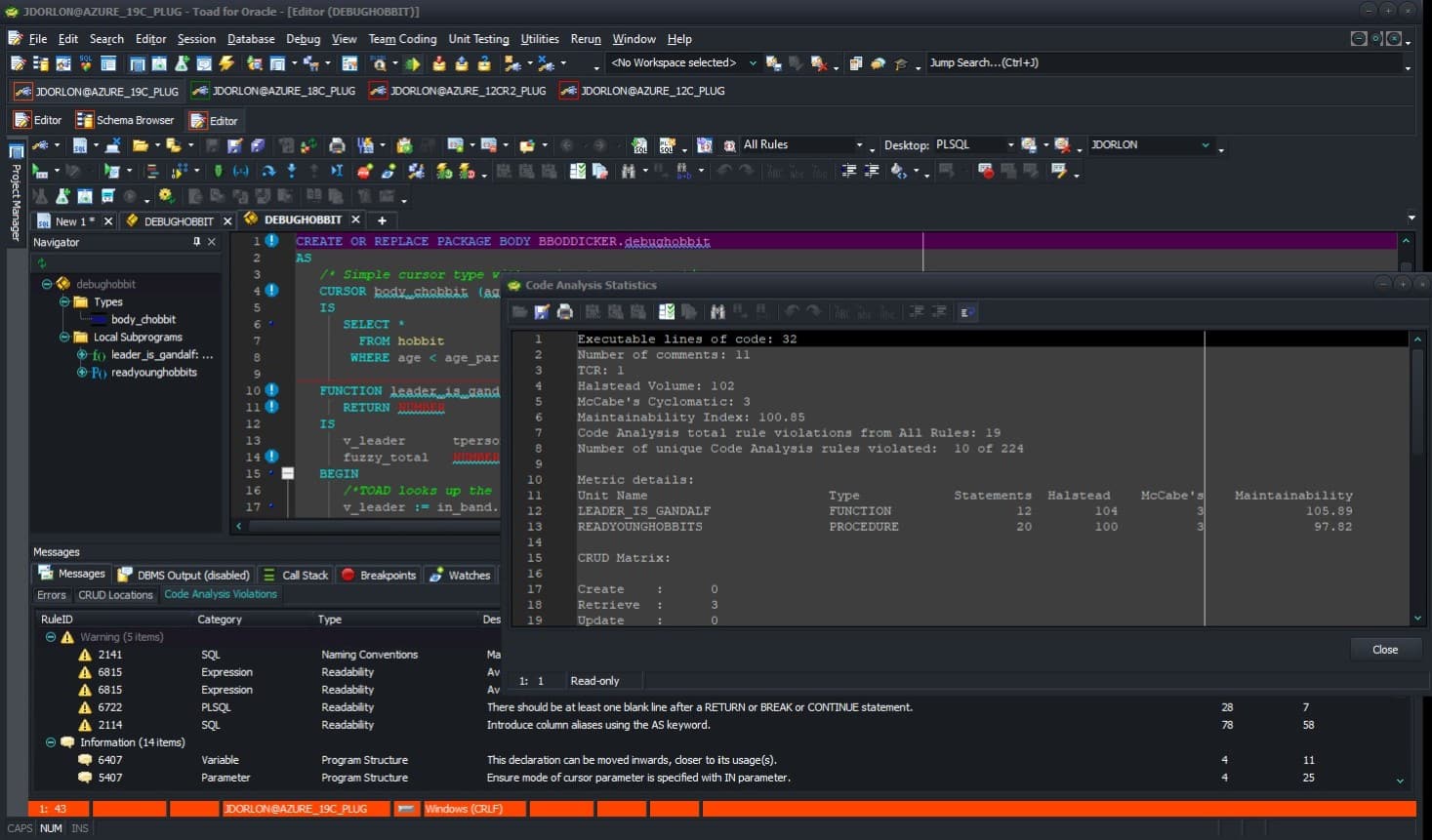This screenshot has width=1432, height=840.
Task: Toggle code folding at the BEGIN line
Action: (x=288, y=473)
